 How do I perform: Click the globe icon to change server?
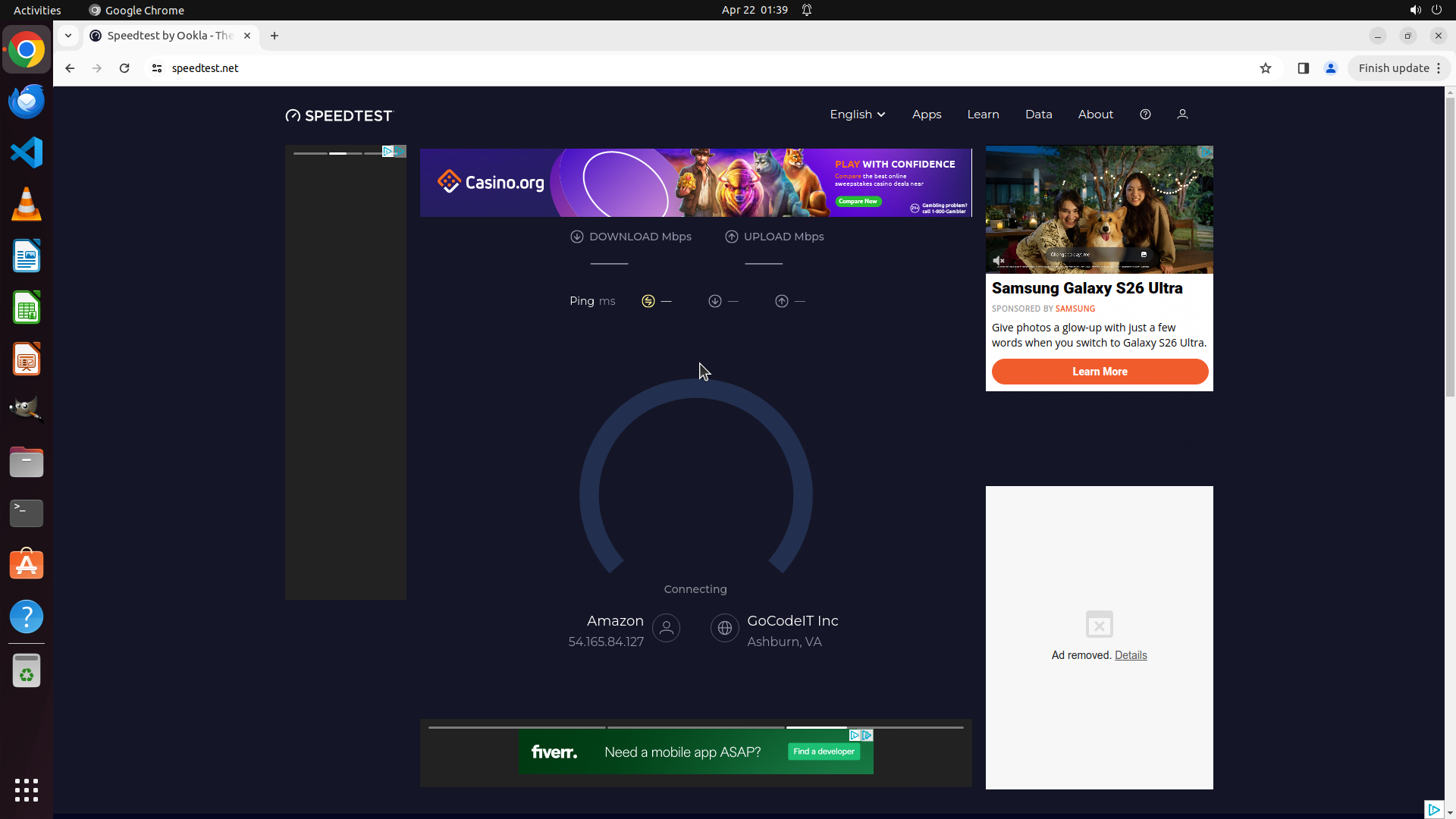pos(724,628)
